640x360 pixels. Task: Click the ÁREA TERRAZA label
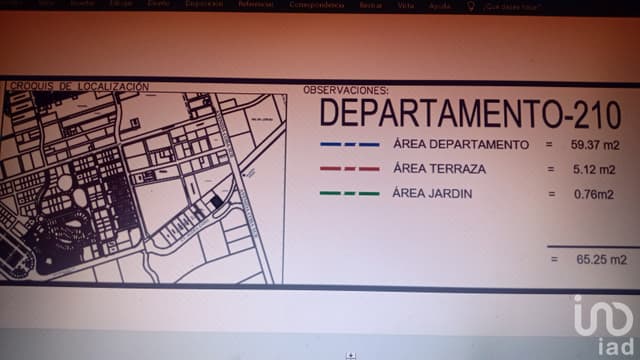tap(439, 169)
